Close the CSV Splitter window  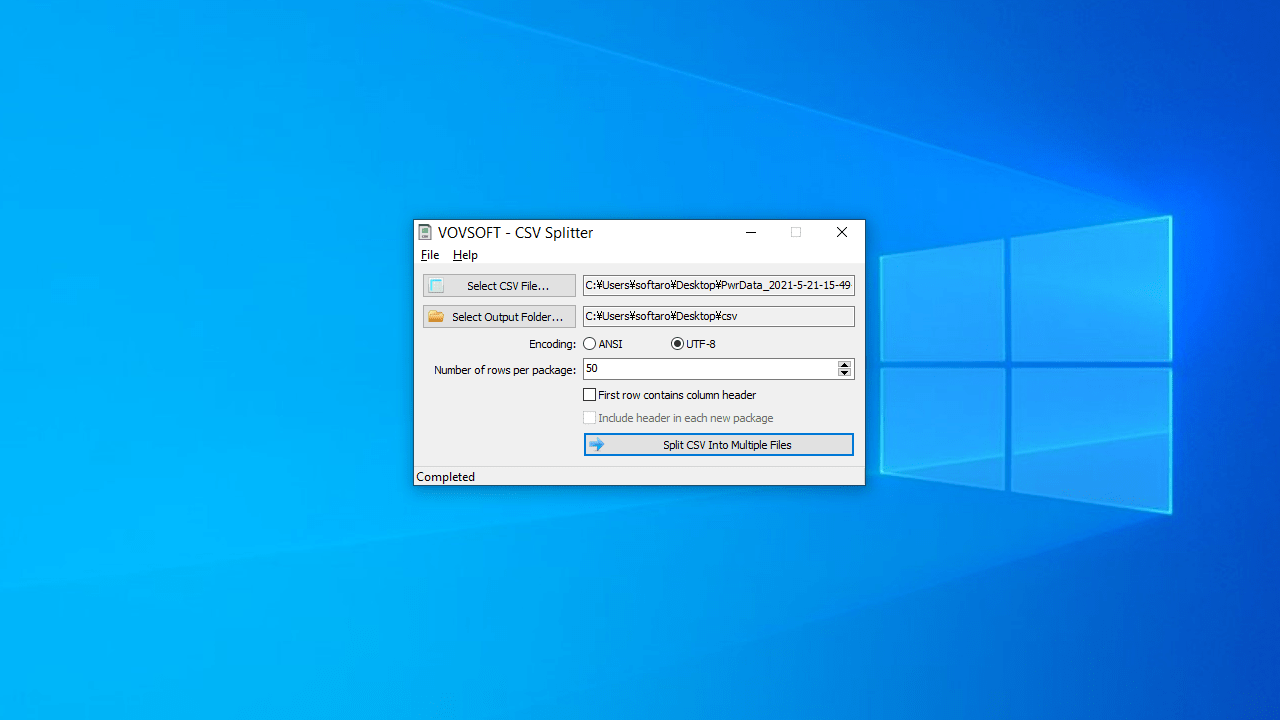pyautogui.click(x=842, y=232)
